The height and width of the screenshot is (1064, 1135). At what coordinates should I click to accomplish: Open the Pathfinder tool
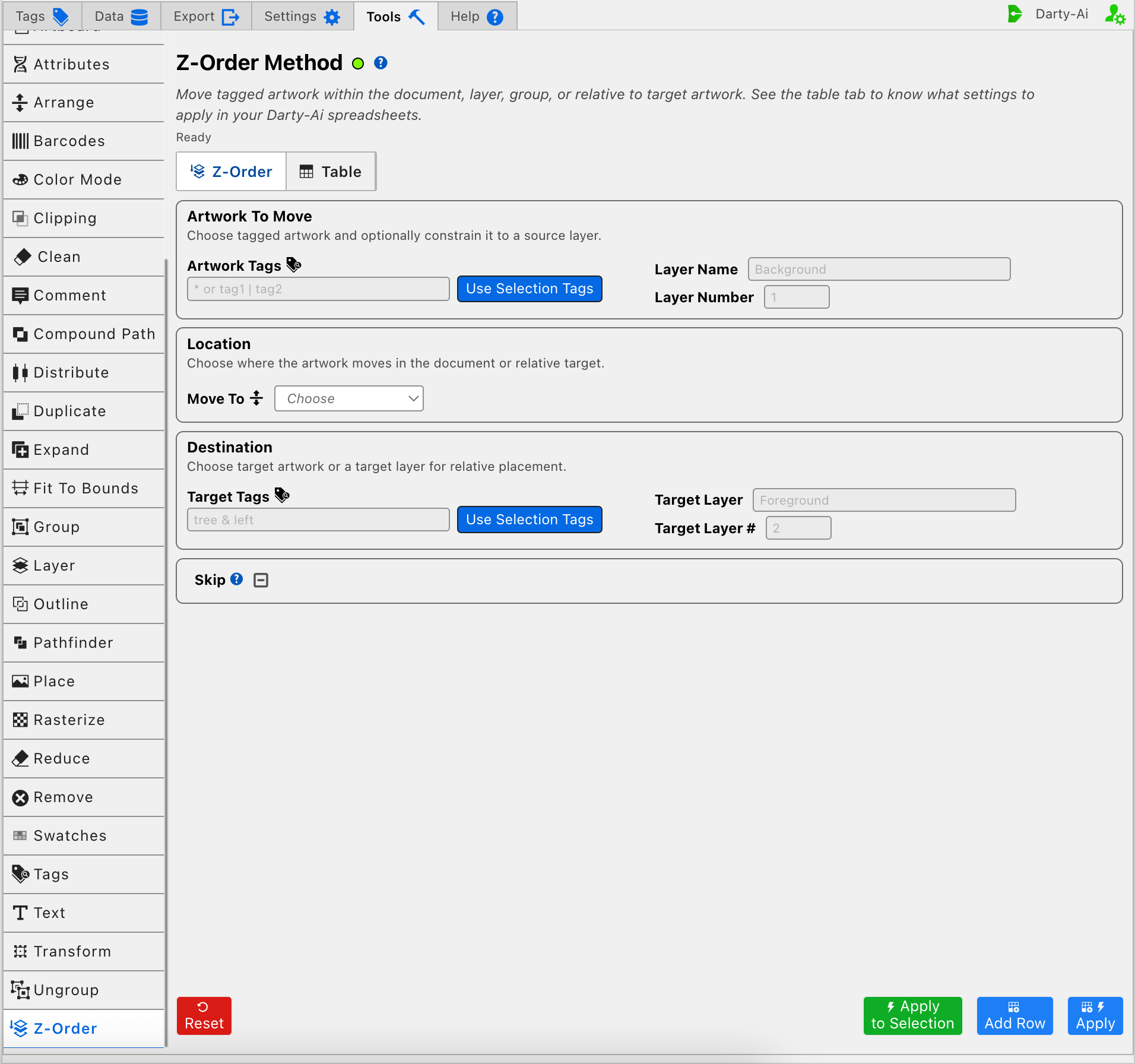click(84, 643)
